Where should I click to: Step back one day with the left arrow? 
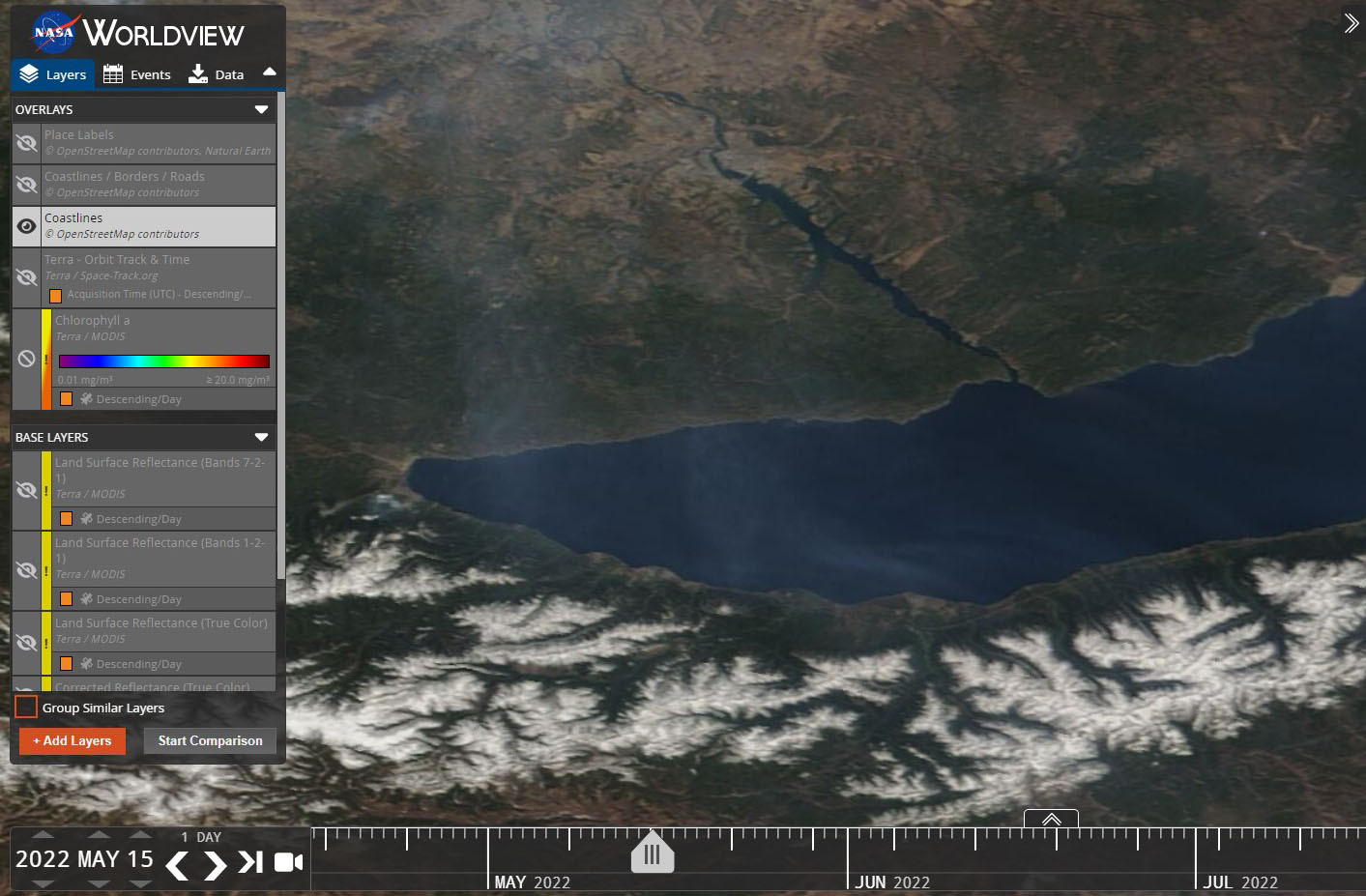[177, 864]
